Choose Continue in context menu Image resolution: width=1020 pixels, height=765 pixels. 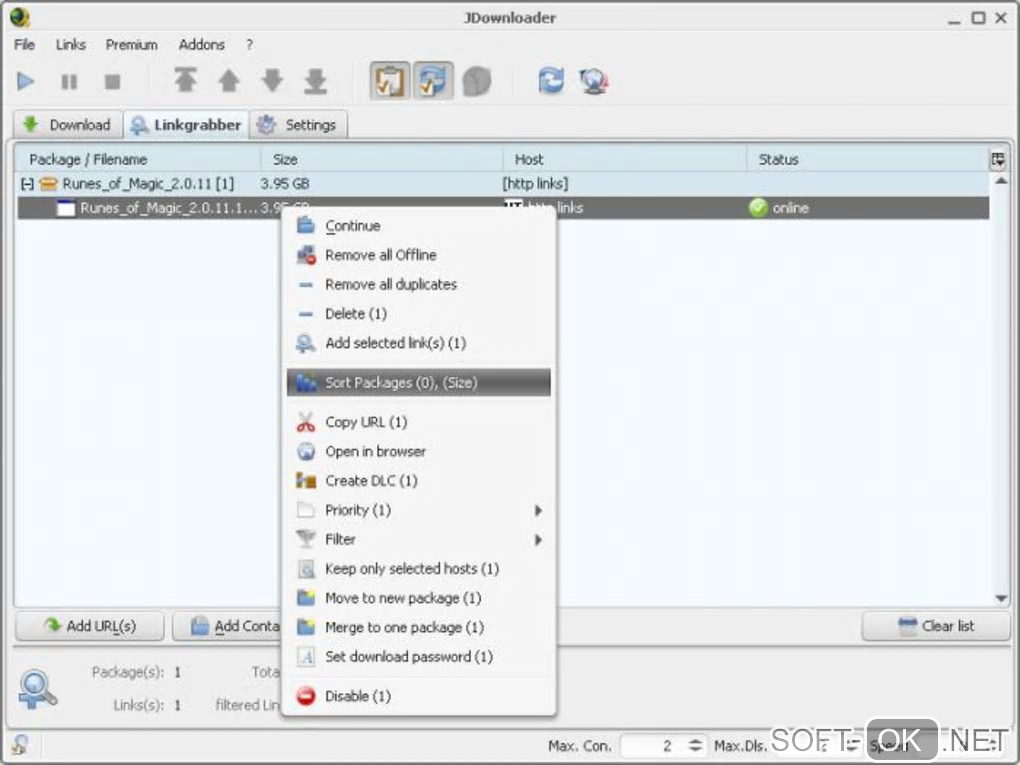418,226
